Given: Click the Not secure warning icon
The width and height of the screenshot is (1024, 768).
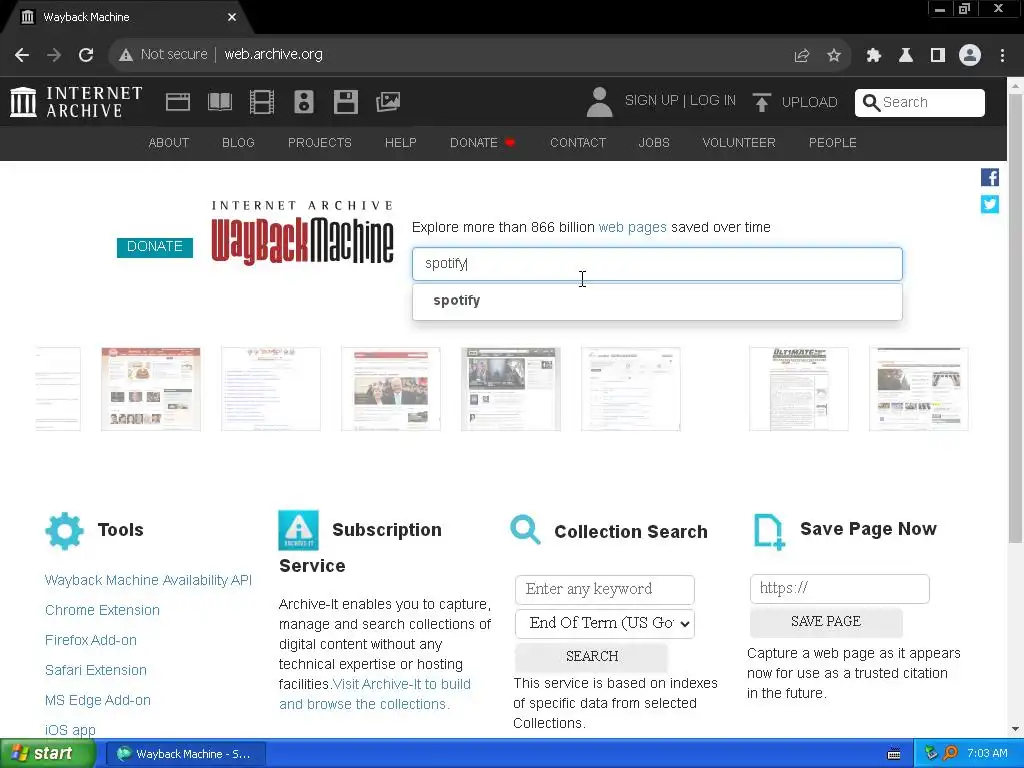Looking at the screenshot, I should [125, 55].
